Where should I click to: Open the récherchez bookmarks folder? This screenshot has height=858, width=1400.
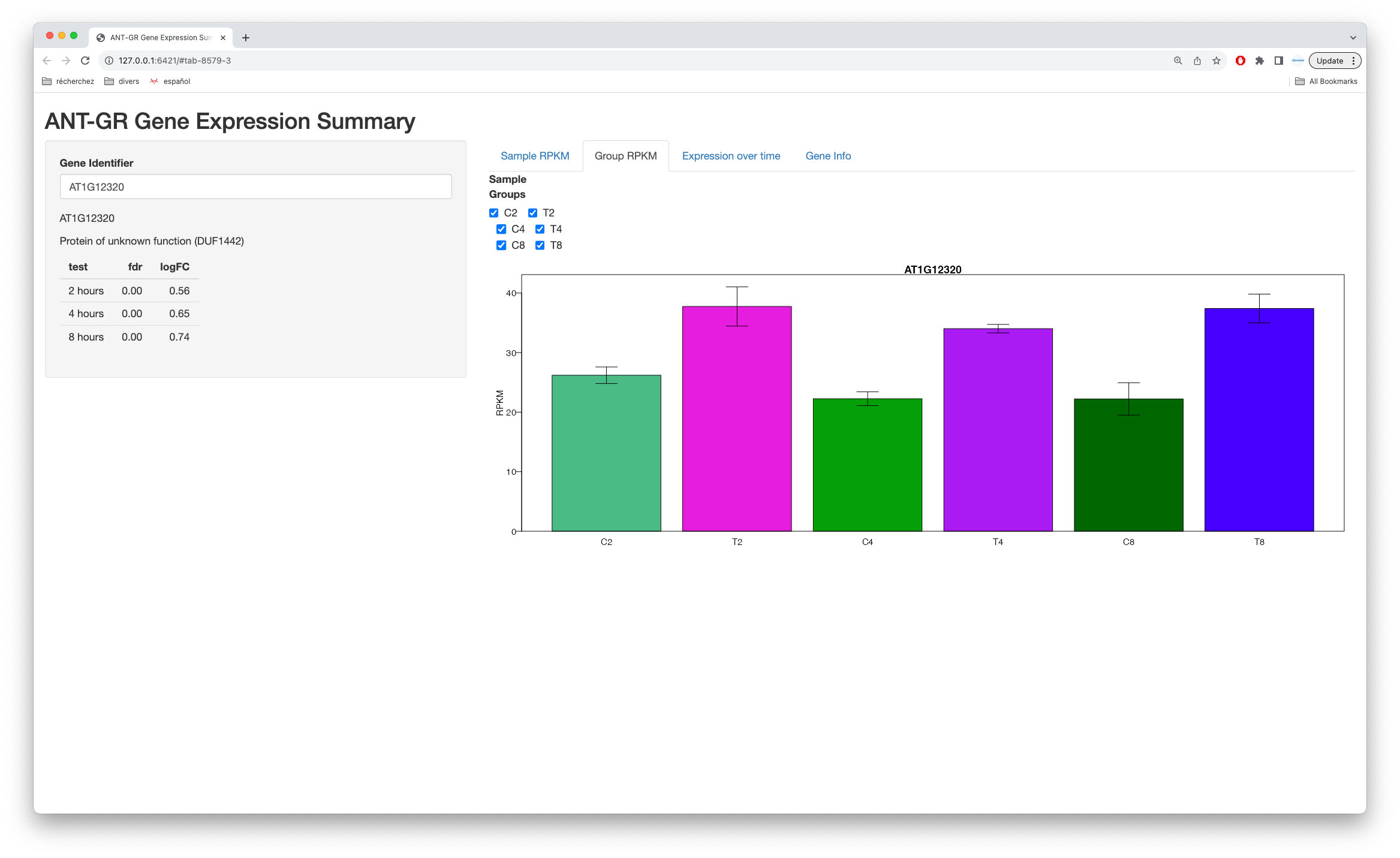68,82
